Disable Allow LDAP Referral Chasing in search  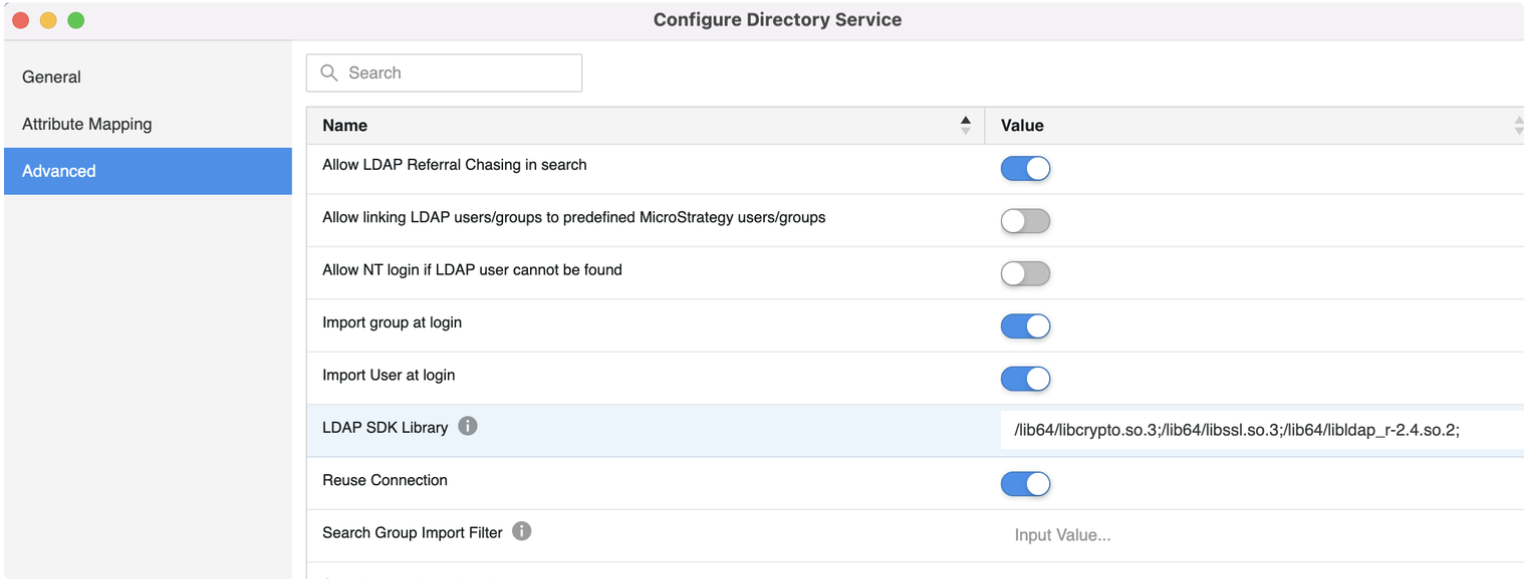tap(1025, 168)
